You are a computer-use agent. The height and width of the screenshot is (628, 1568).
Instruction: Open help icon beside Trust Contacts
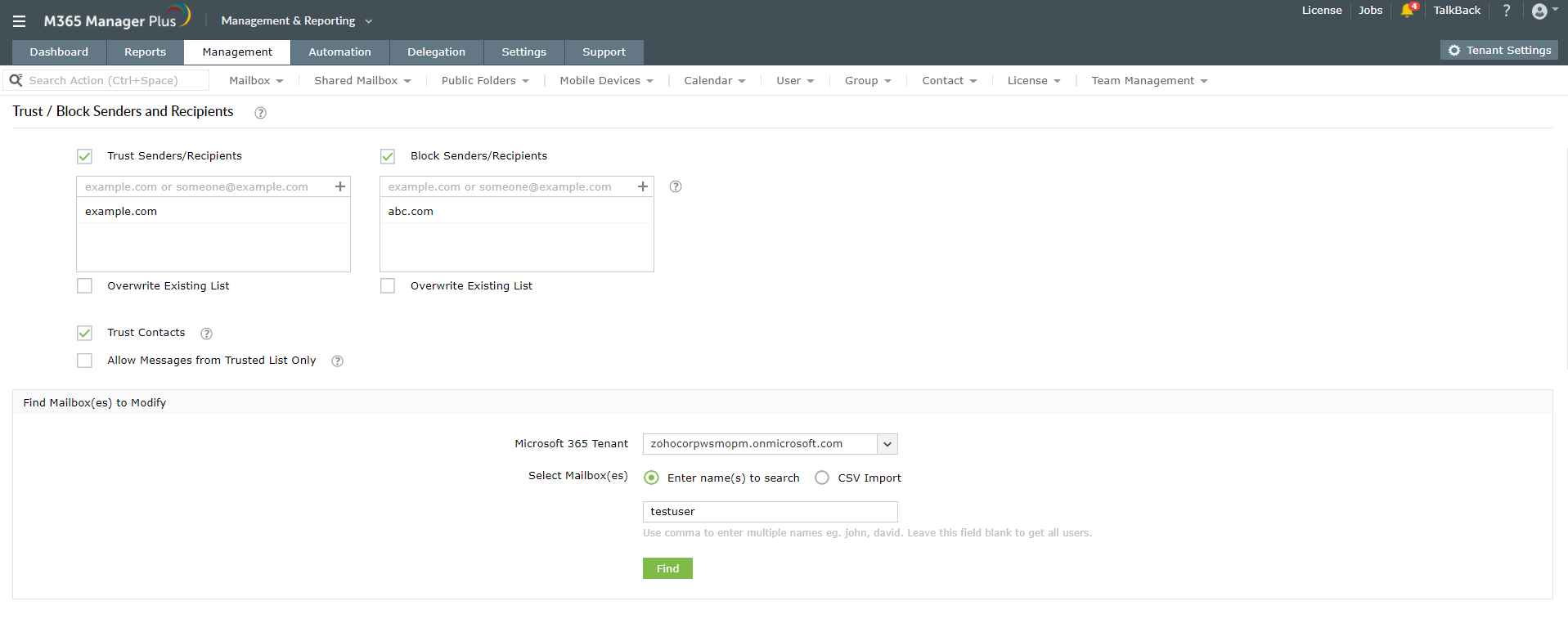click(207, 334)
